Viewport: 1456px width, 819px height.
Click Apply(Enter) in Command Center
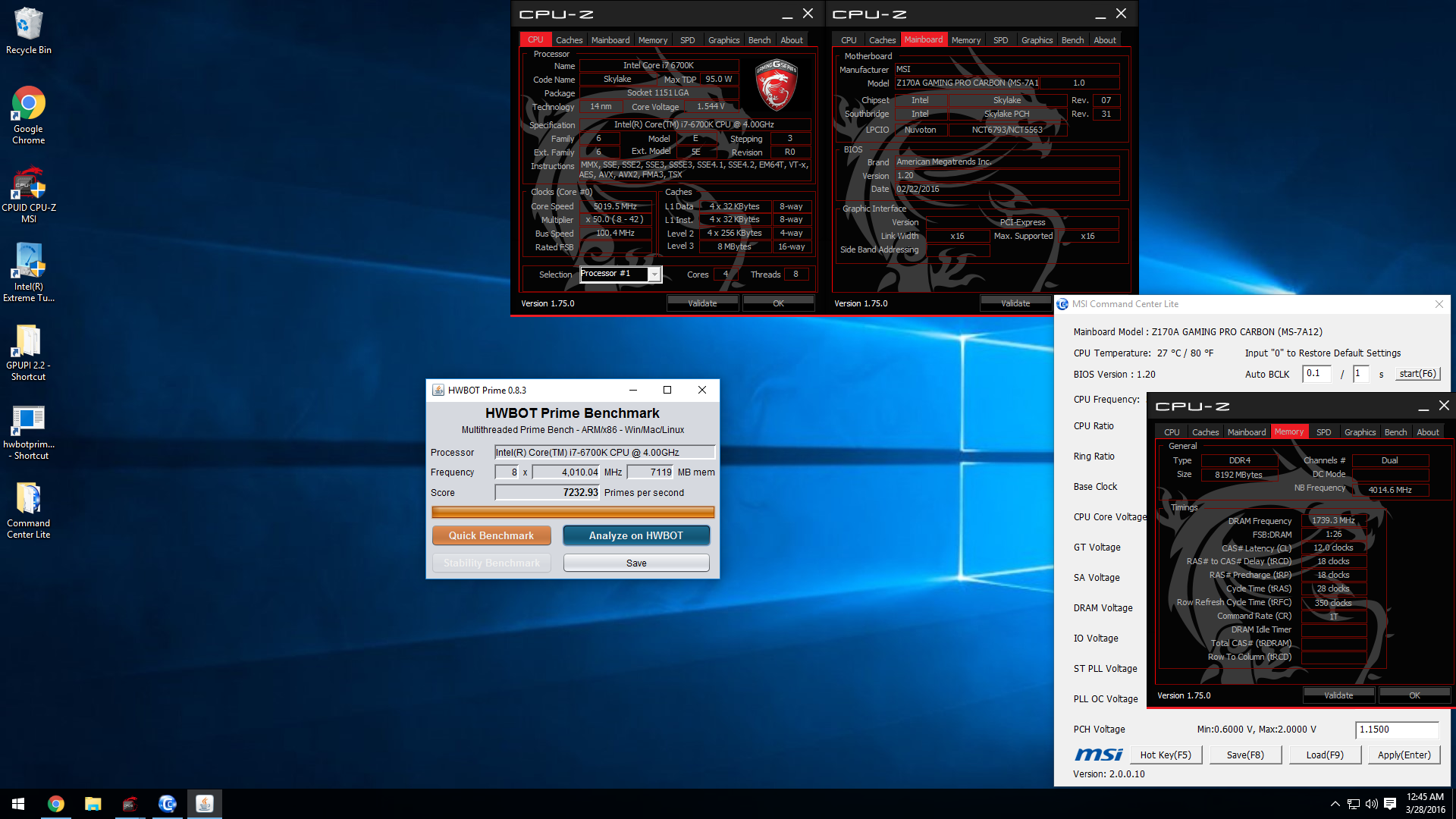(x=1404, y=755)
